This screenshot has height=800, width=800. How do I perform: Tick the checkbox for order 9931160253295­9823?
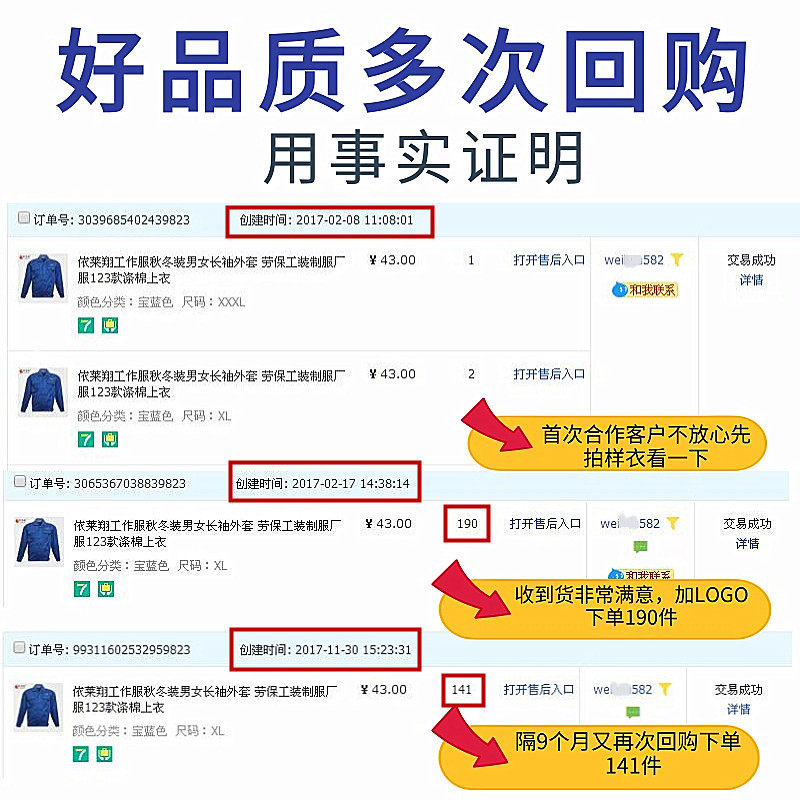pyautogui.click(x=19, y=647)
